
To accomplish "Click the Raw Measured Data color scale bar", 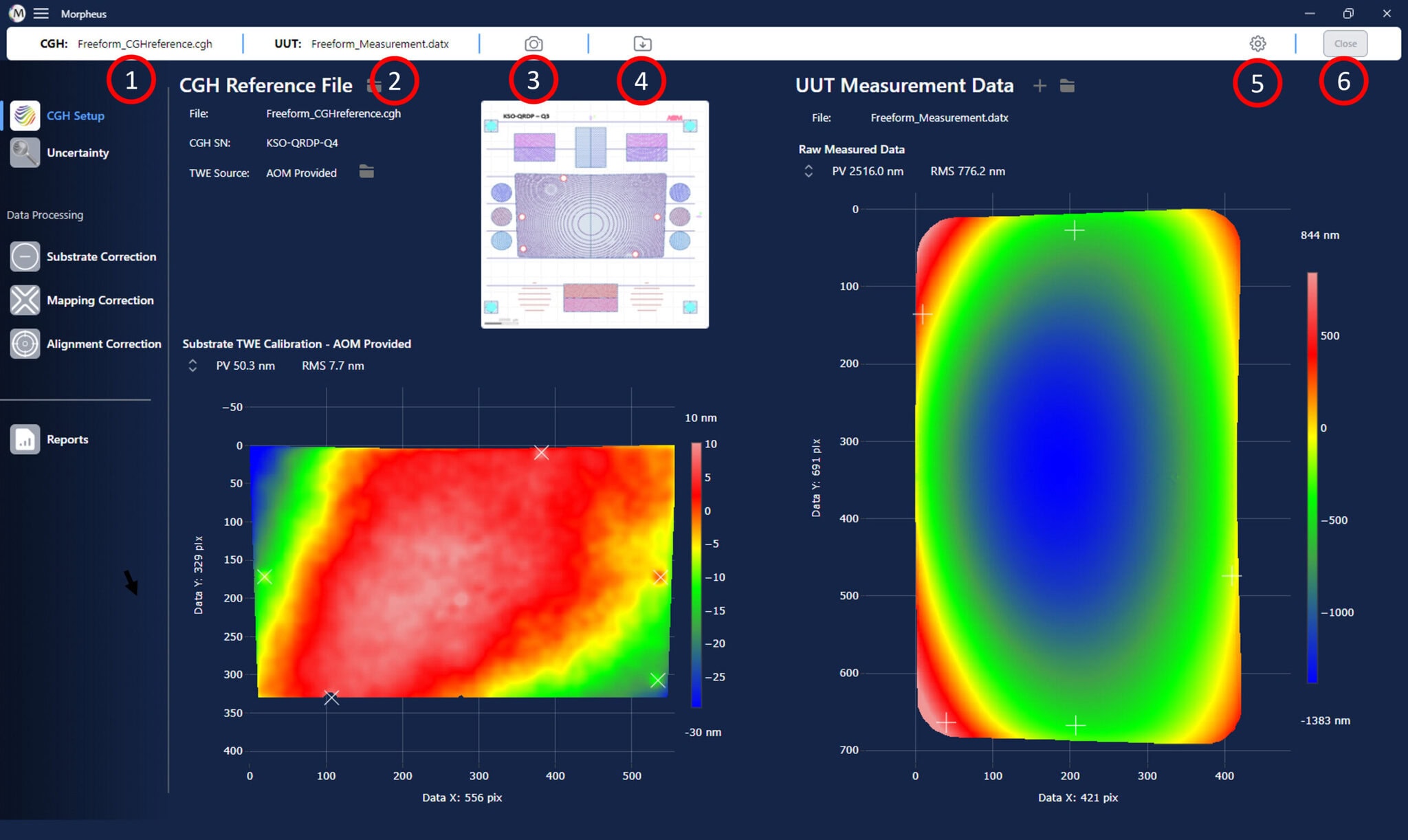I will pos(1312,478).
